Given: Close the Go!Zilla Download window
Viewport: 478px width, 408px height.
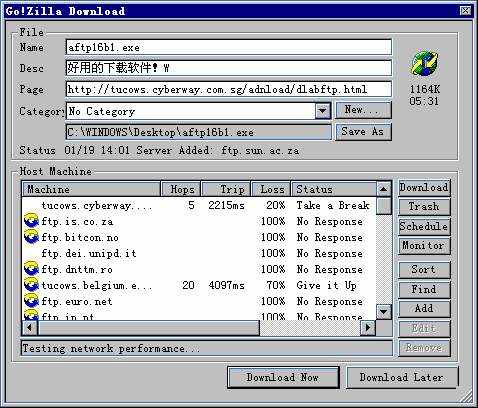Looking at the screenshot, I should 465,11.
